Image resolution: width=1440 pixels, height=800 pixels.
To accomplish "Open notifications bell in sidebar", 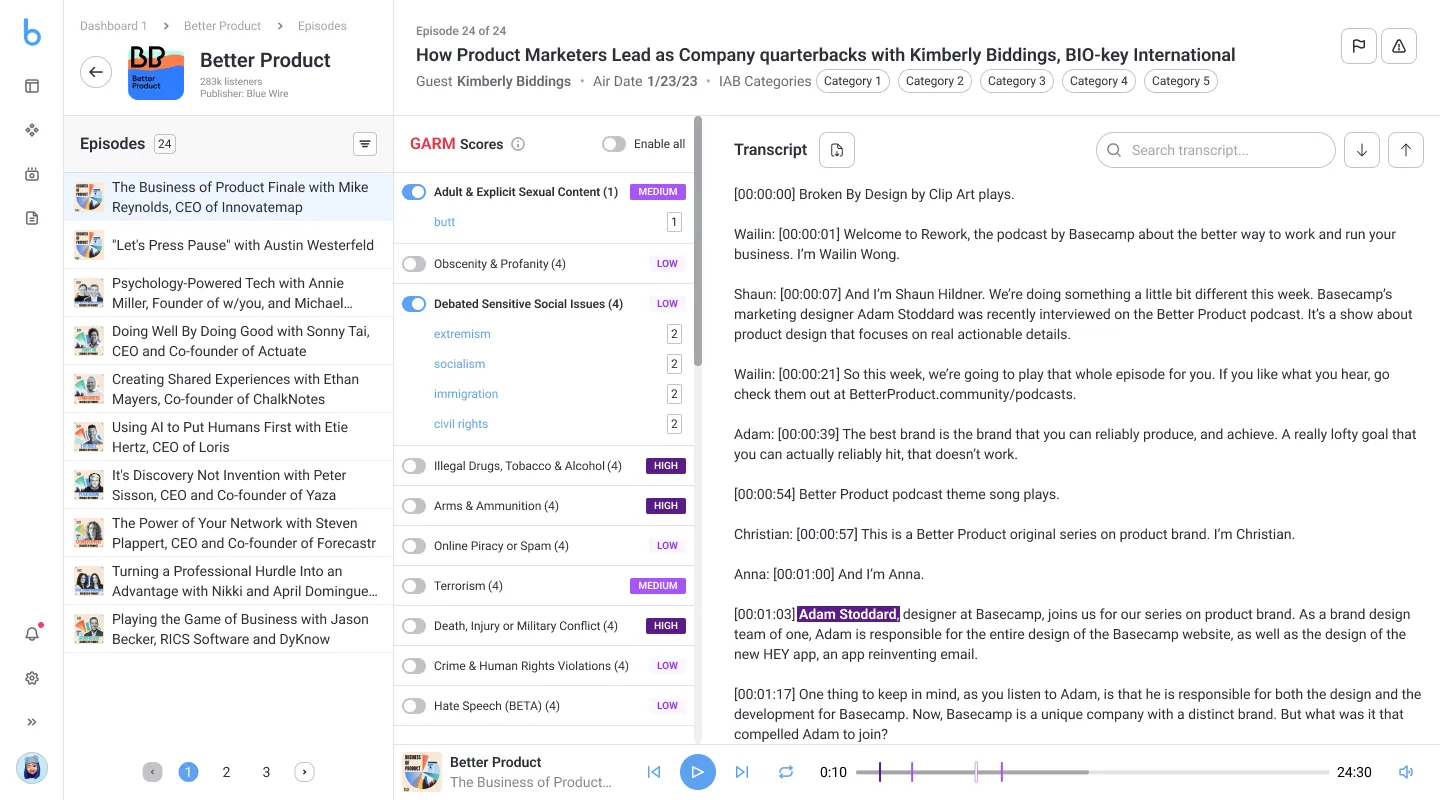I will tap(32, 634).
